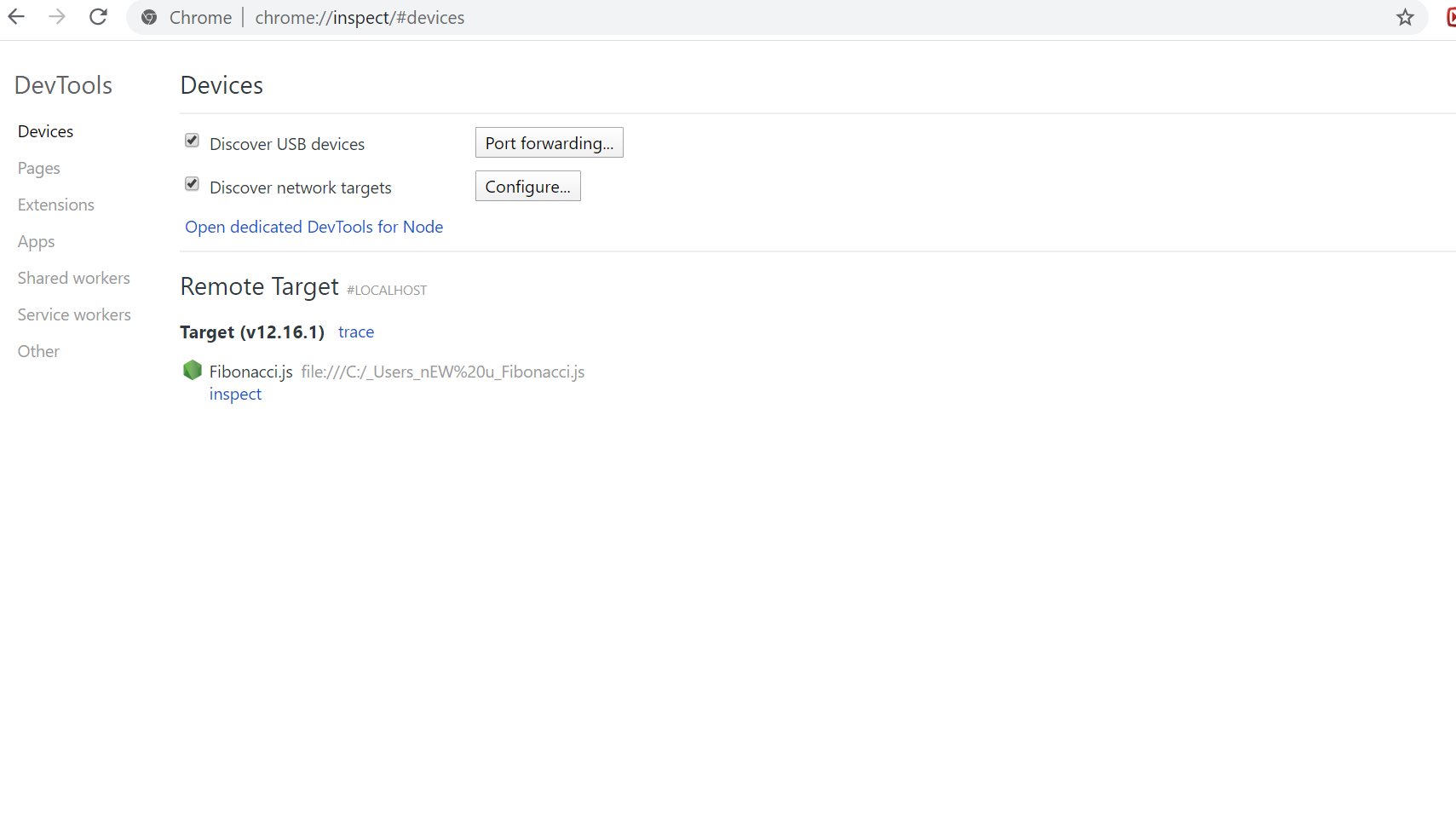1456x819 pixels.
Task: Select Devices in the sidebar
Action: click(46, 131)
